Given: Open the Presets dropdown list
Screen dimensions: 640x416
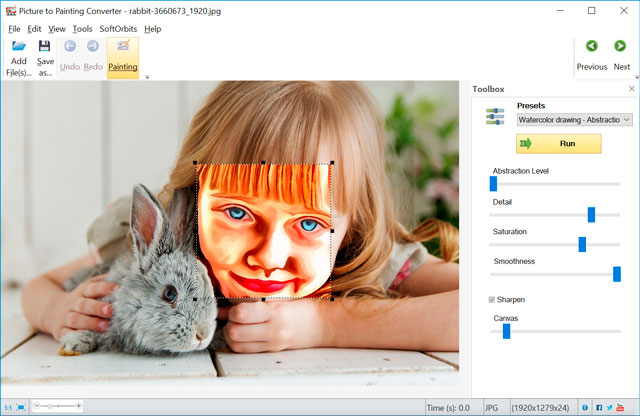Looking at the screenshot, I should coord(574,120).
